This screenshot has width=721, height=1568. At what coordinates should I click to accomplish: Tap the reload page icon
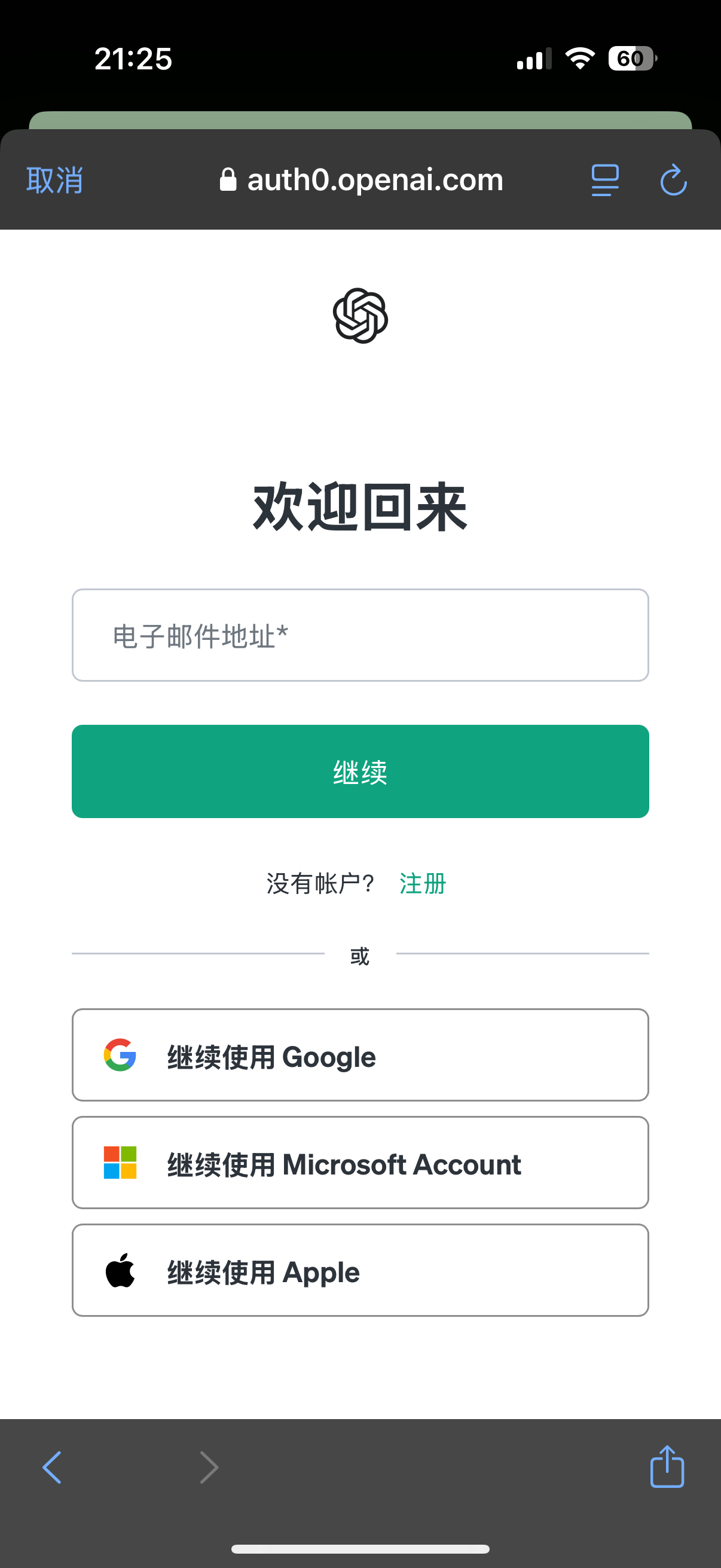[673, 180]
